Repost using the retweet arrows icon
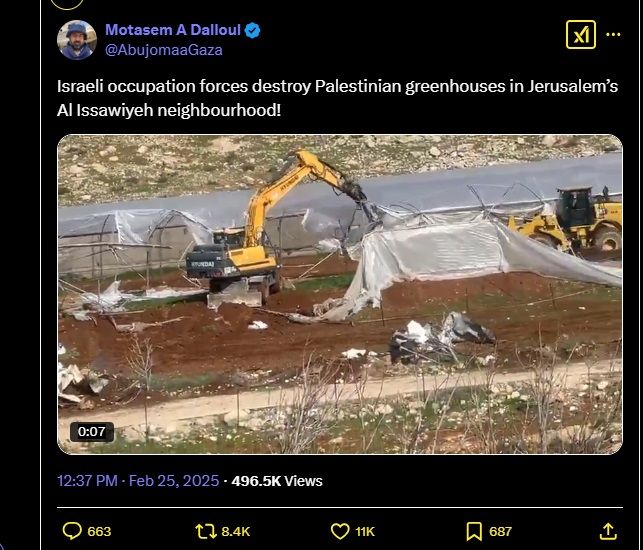Image resolution: width=643 pixels, height=550 pixels. (206, 531)
